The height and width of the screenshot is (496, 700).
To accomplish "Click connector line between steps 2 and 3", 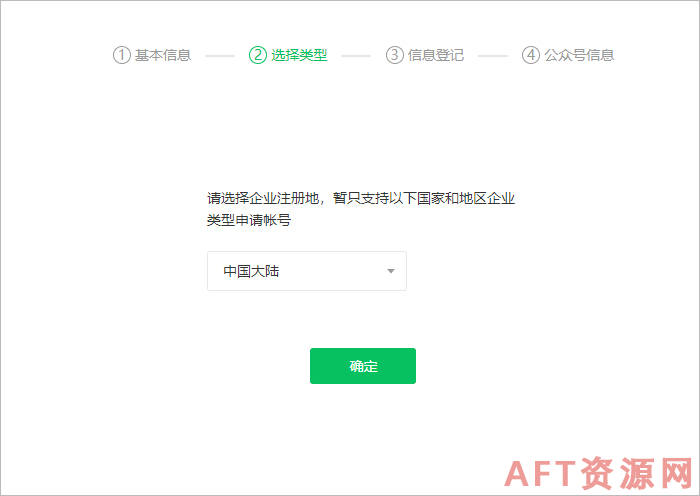I will [x=356, y=56].
